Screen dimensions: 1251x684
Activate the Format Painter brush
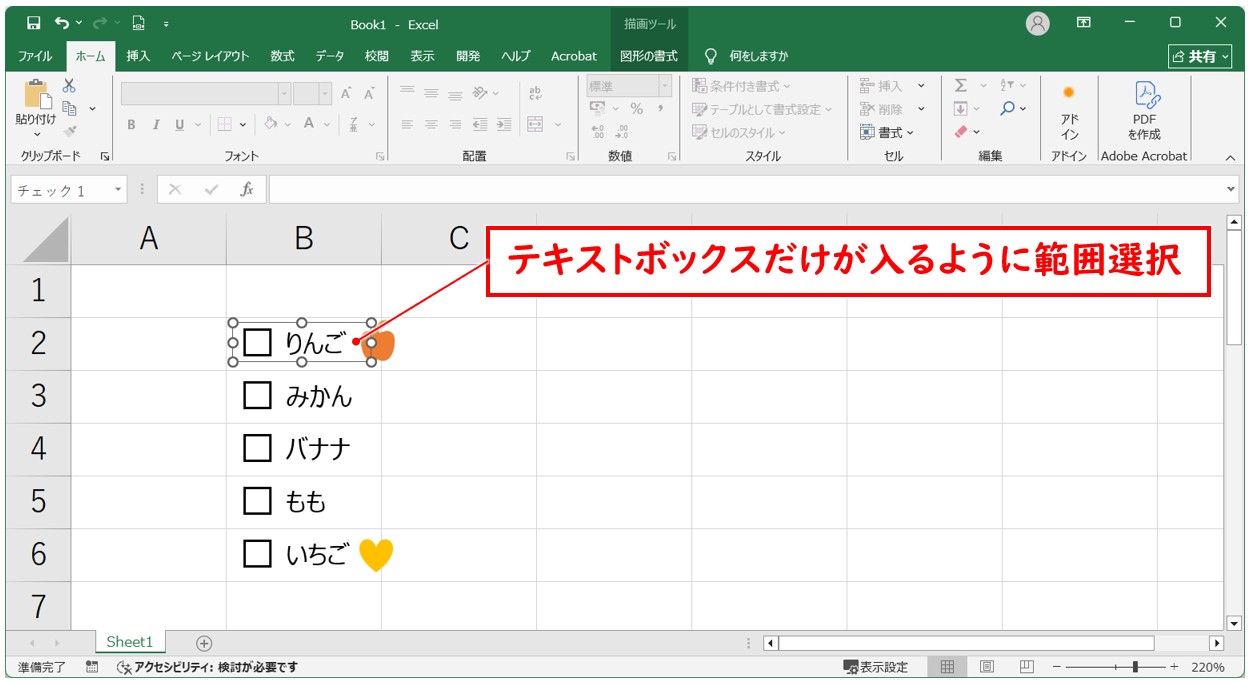69,131
